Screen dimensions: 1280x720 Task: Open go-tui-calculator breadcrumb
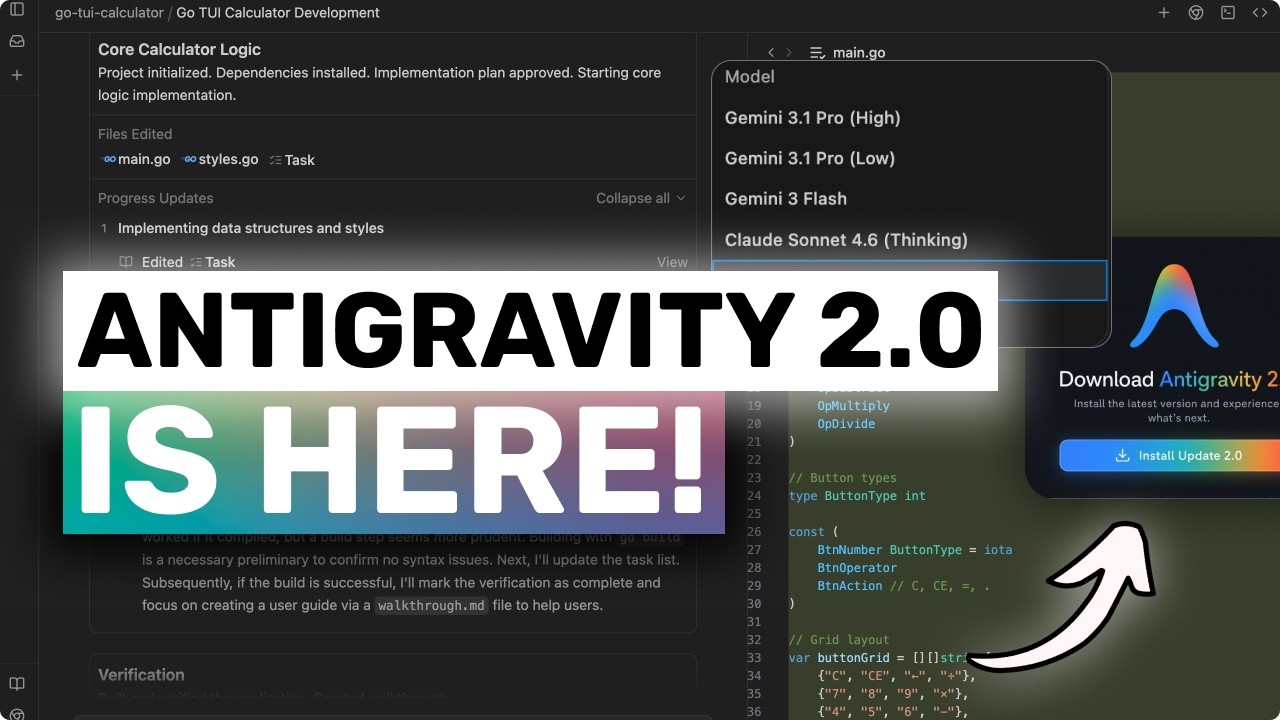coord(109,13)
